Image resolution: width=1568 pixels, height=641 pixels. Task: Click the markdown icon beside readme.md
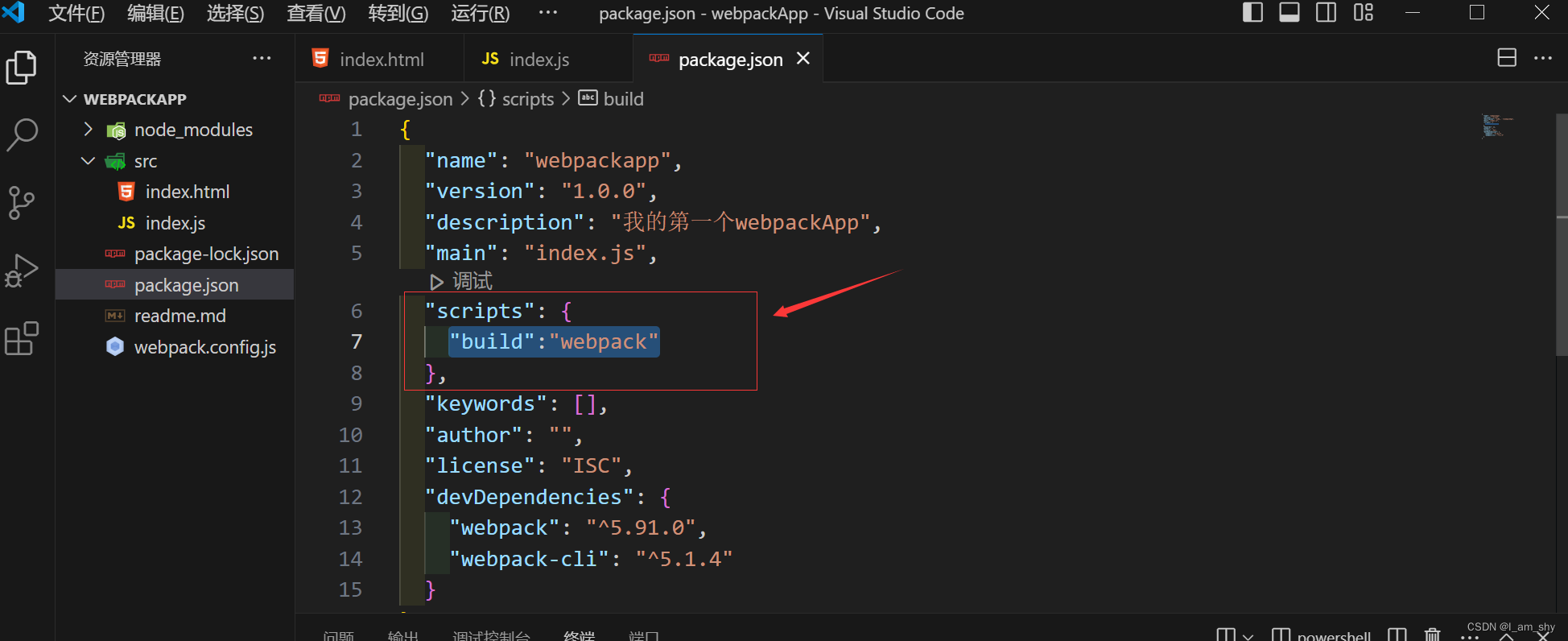(115, 316)
